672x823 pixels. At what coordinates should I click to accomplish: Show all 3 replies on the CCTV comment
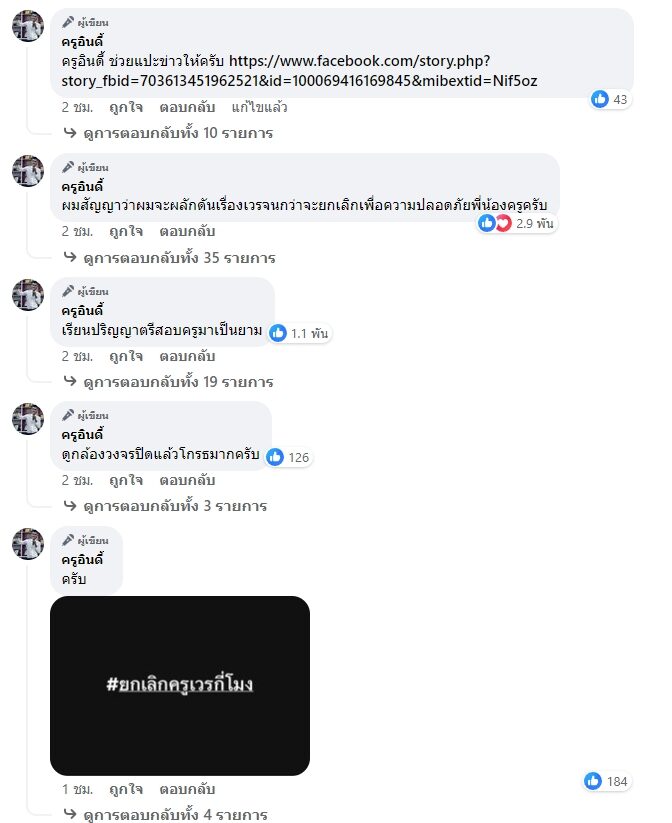(165, 505)
